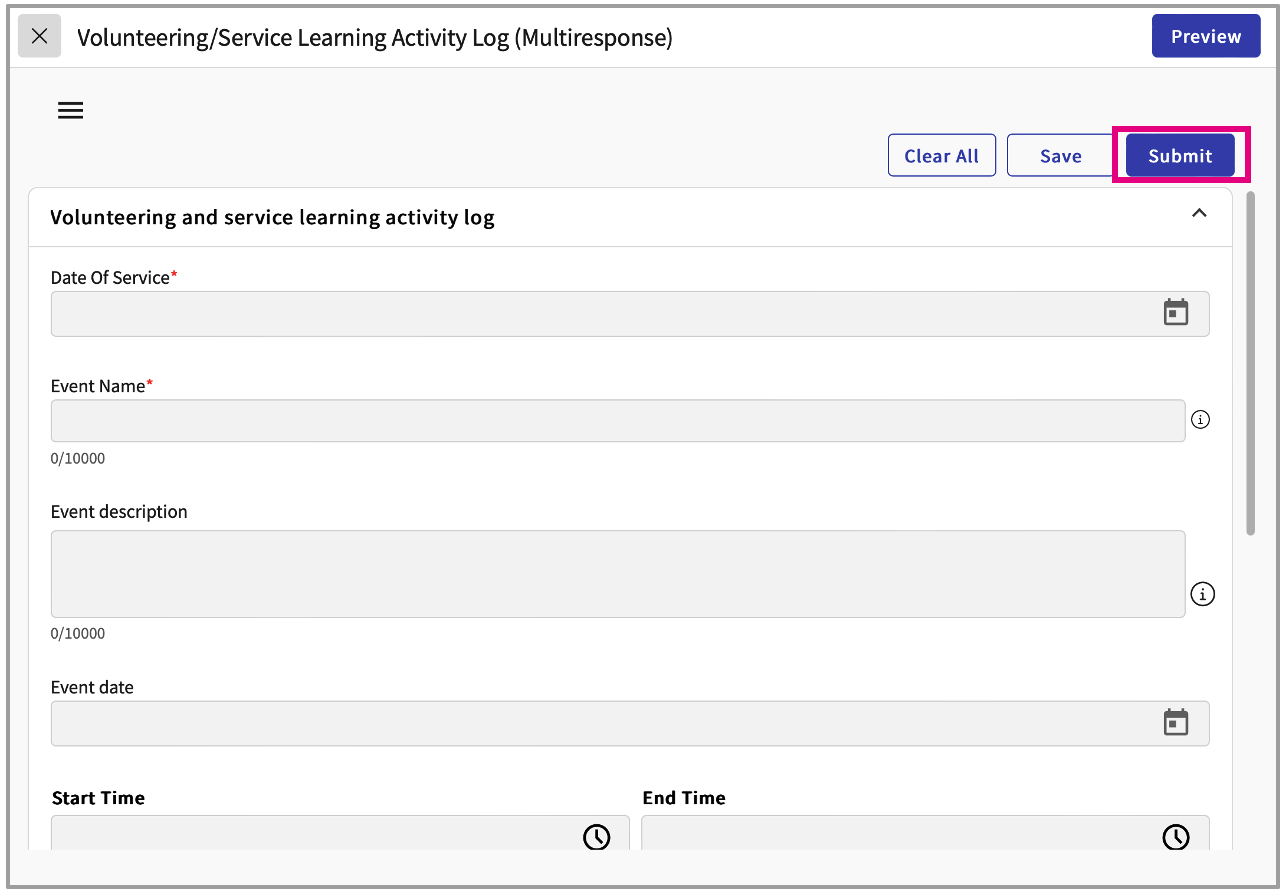Focus the Date Of Service field
Viewport: 1286px width, 896px height.
pyautogui.click(x=600, y=314)
